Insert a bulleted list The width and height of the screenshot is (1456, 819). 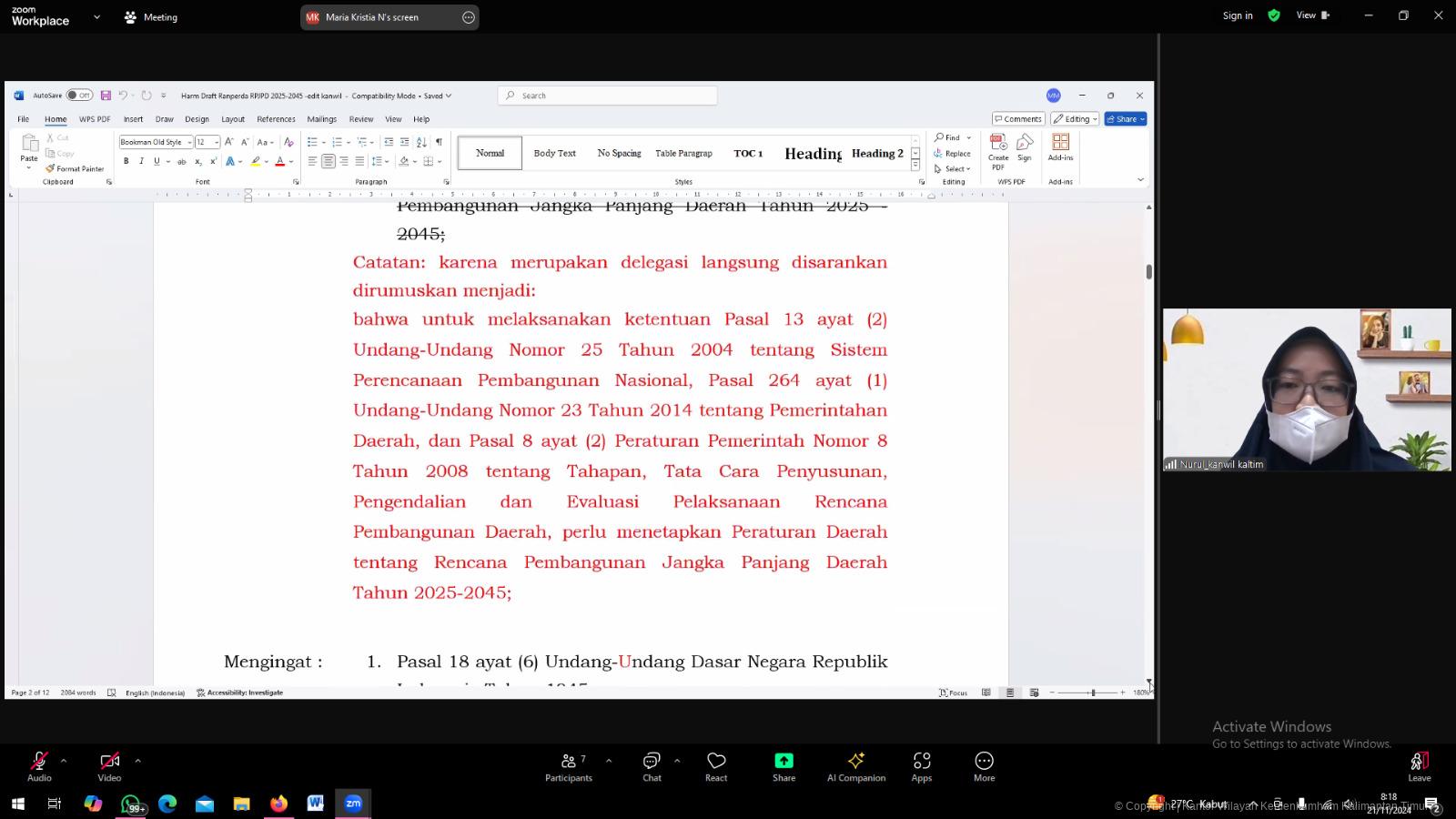[312, 142]
